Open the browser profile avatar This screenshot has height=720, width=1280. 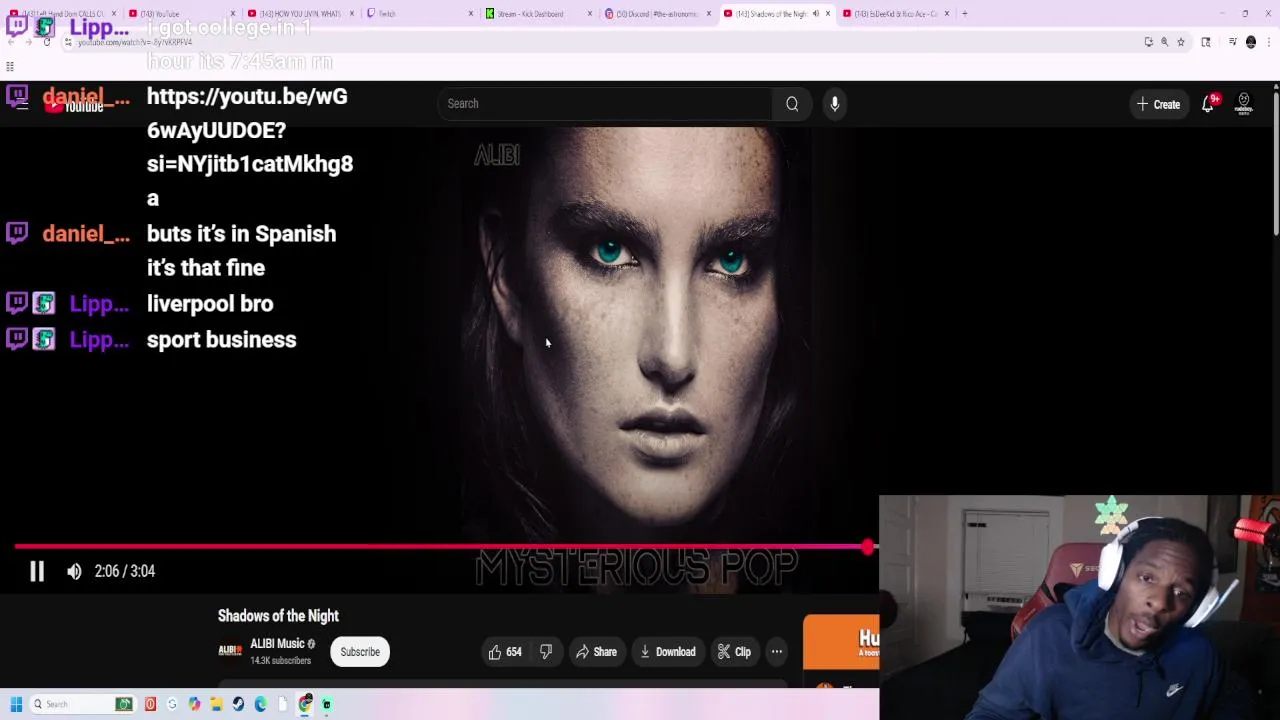(1251, 42)
